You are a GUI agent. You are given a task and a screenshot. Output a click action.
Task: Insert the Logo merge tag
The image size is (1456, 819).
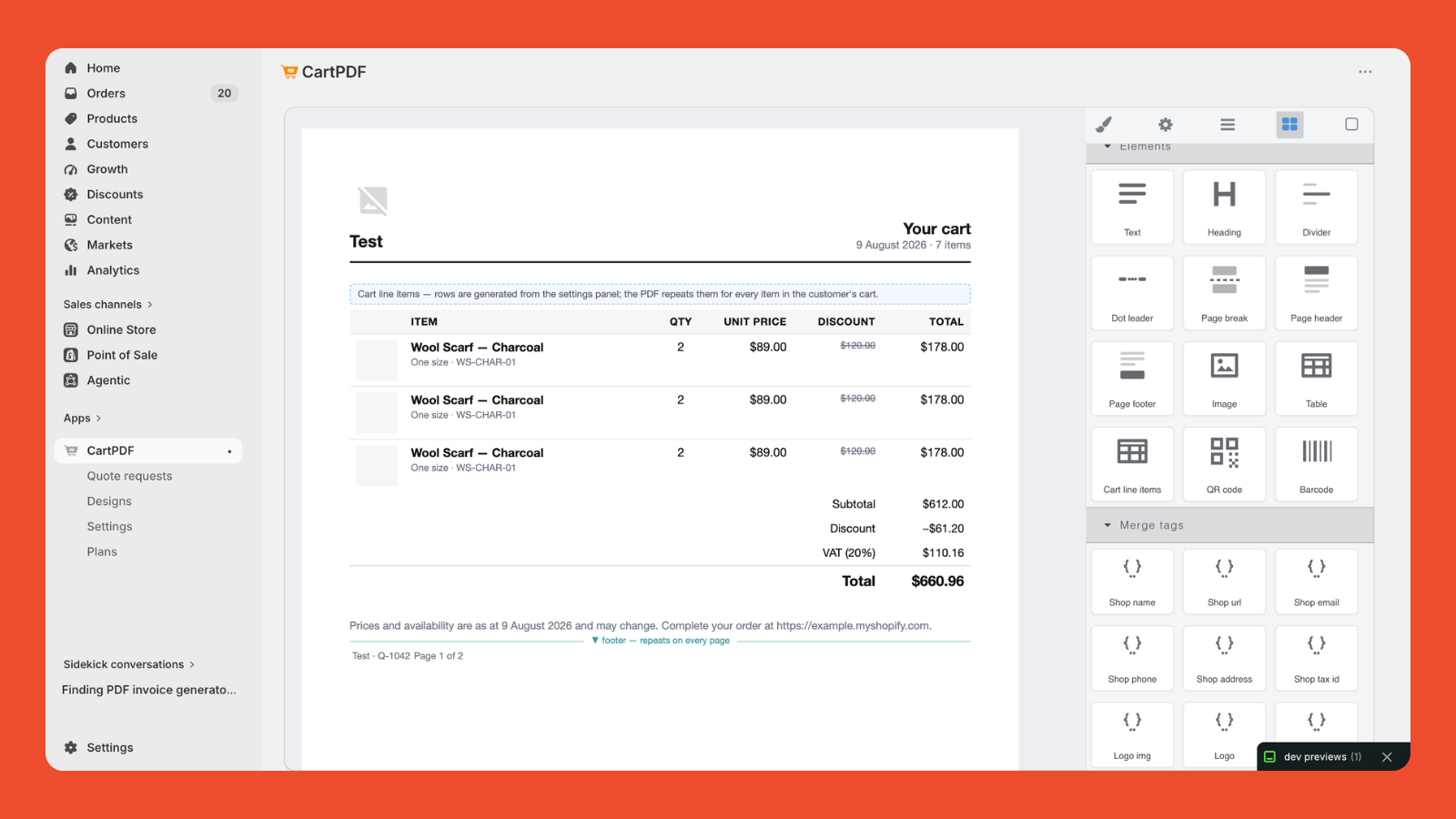[1224, 734]
